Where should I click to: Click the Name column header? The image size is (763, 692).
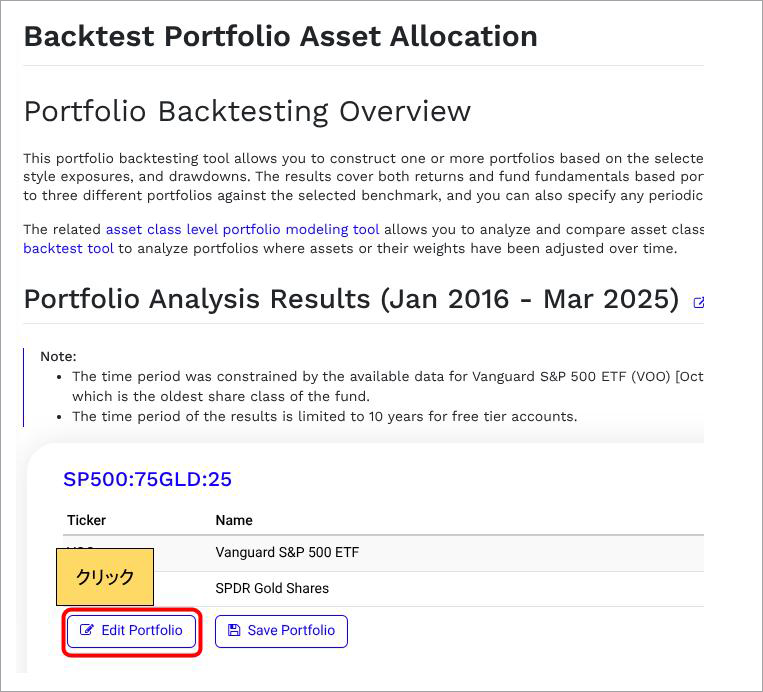(x=234, y=520)
